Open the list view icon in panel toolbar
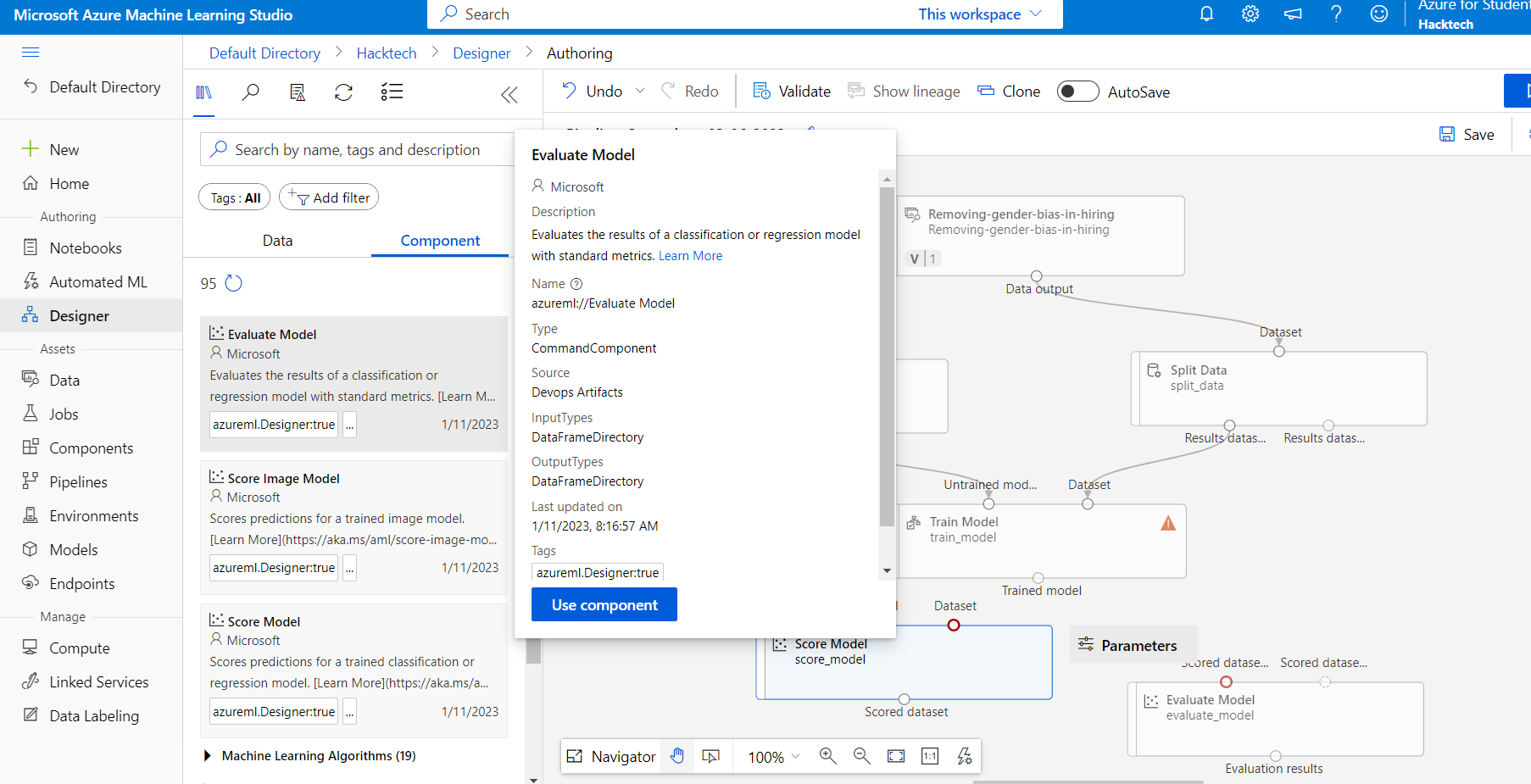This screenshot has width=1531, height=784. [x=392, y=92]
